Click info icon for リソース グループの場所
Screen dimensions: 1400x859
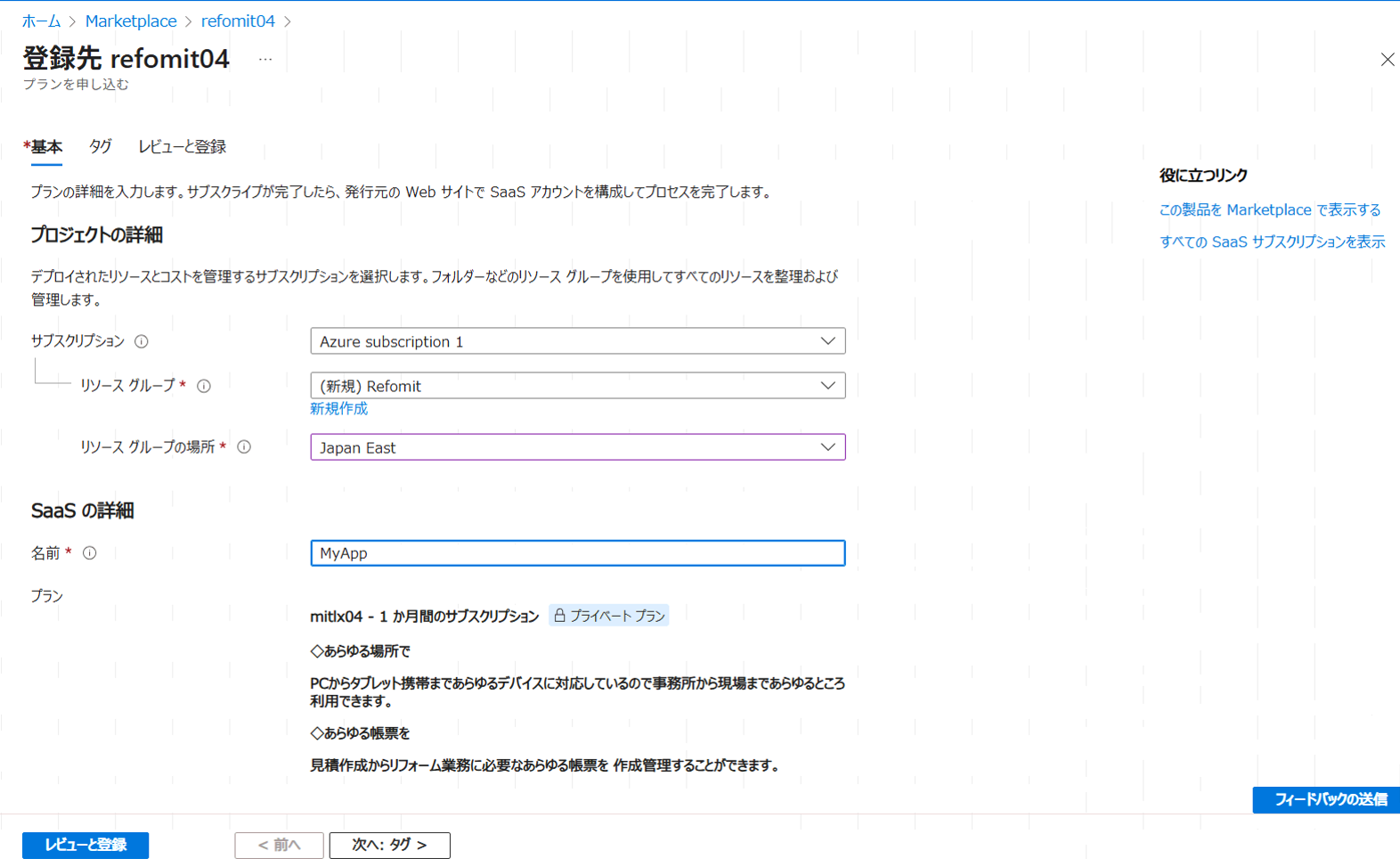(x=244, y=447)
